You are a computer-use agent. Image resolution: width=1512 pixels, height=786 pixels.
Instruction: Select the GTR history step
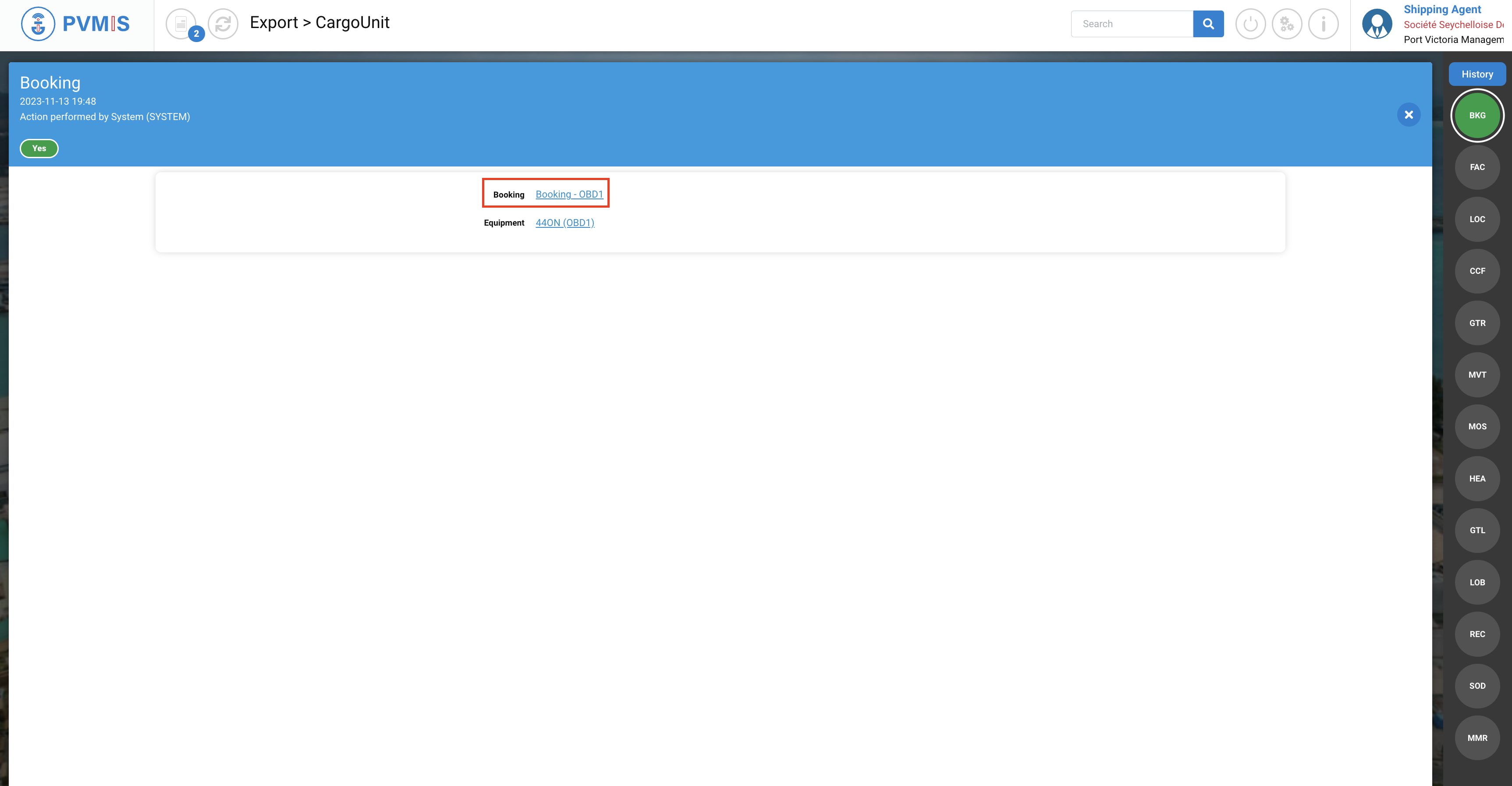point(1477,323)
